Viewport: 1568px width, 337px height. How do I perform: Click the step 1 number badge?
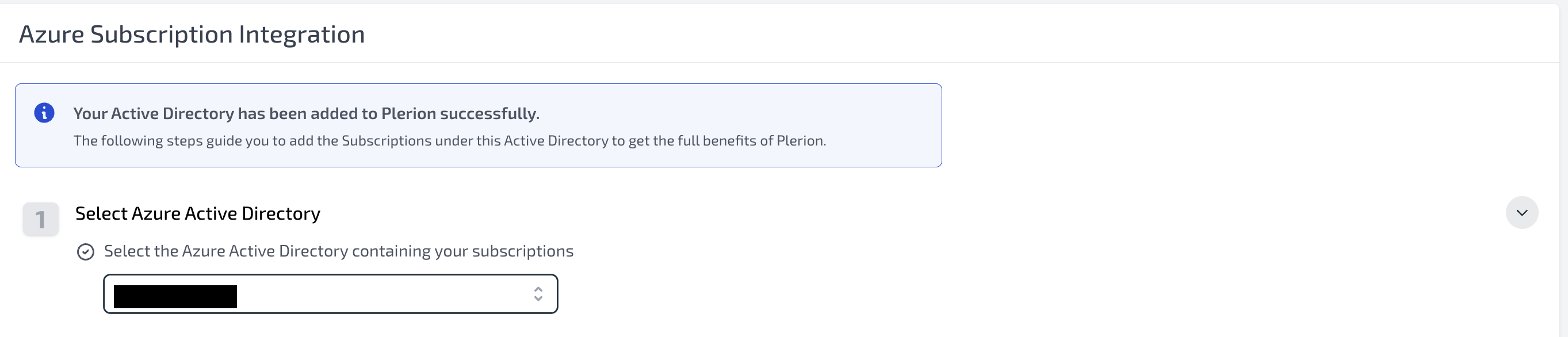click(41, 219)
